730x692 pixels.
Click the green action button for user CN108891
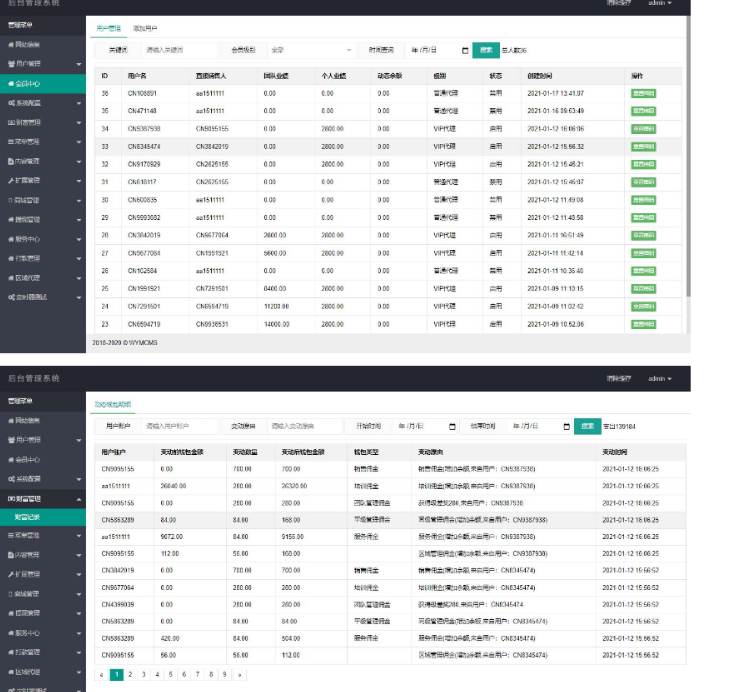point(643,93)
